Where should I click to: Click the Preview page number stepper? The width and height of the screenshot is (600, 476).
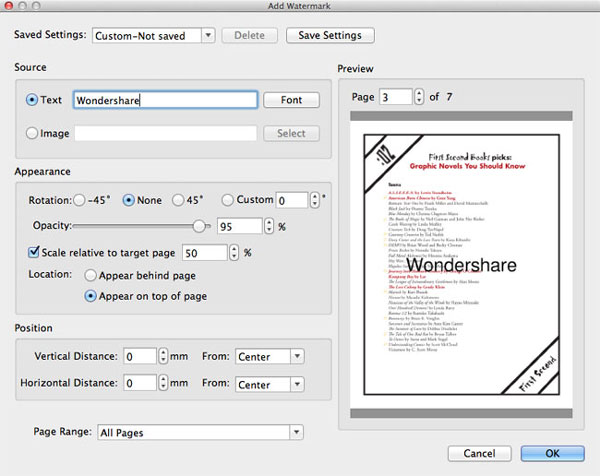click(x=419, y=96)
